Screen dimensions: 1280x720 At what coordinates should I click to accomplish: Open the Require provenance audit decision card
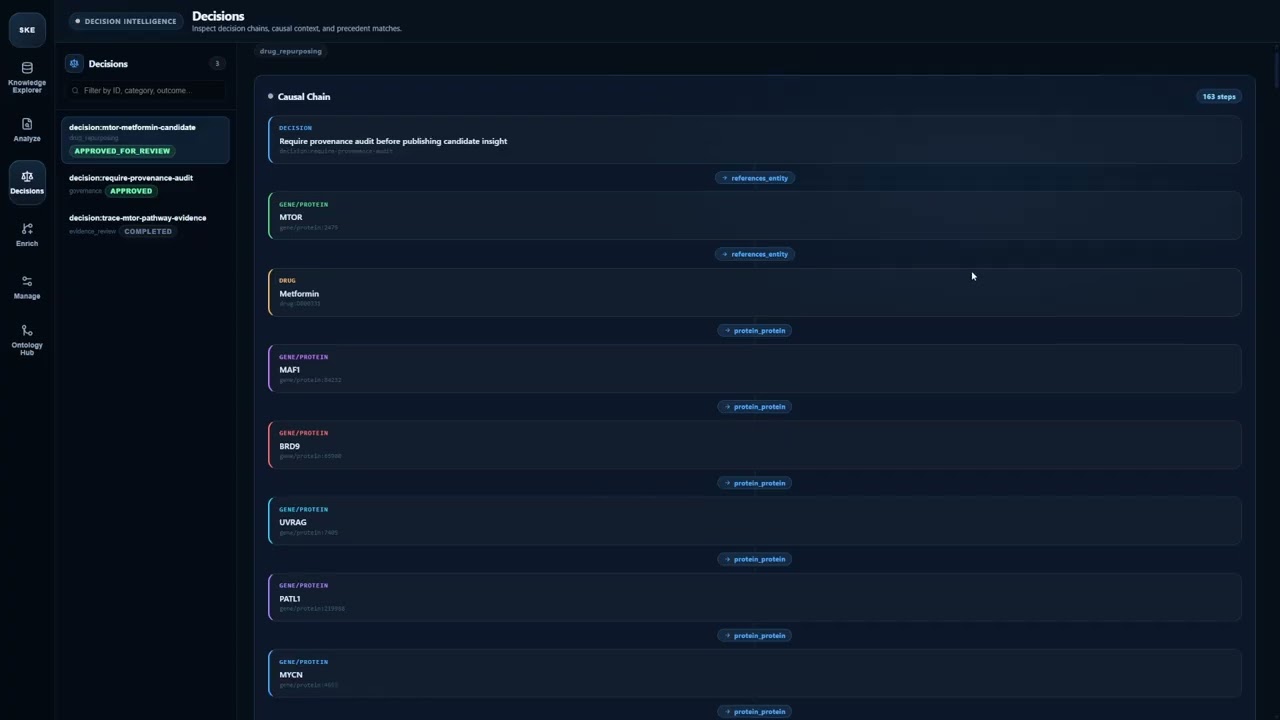755,139
